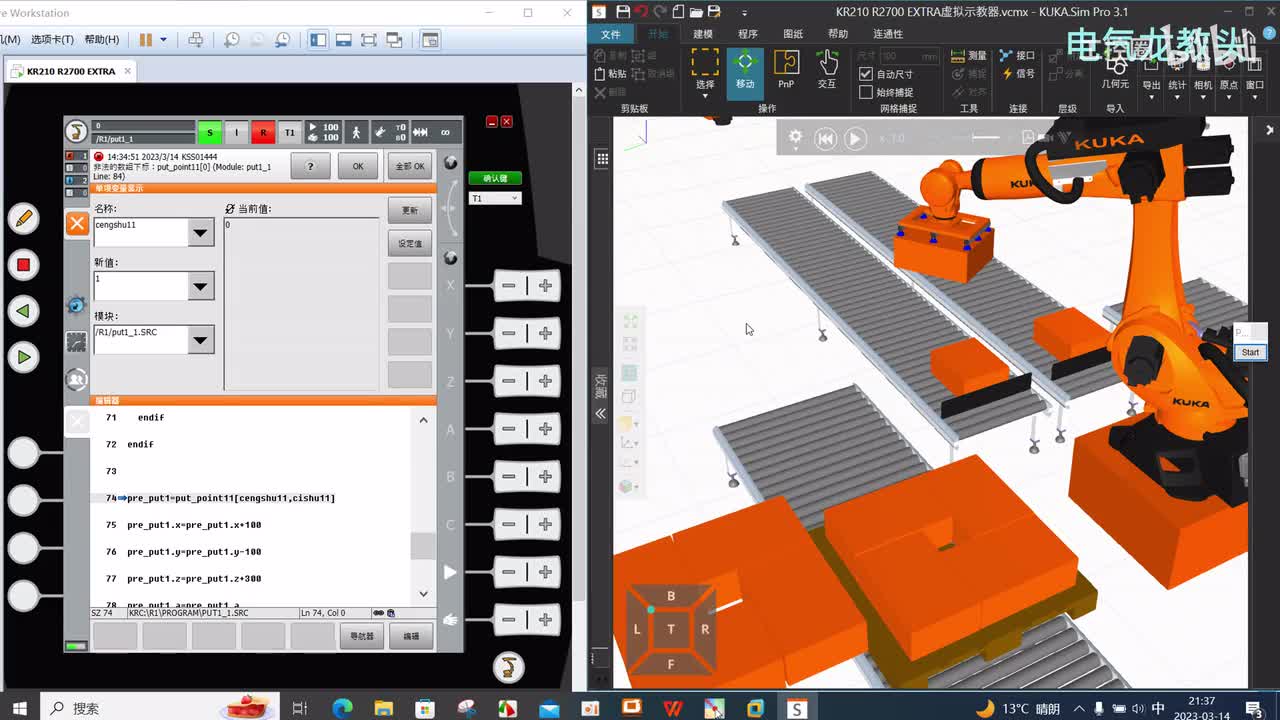1280x720 pixels.
Task: Expand the 窗口 (Window) ribbon dropdown
Action: [x=1255, y=97]
